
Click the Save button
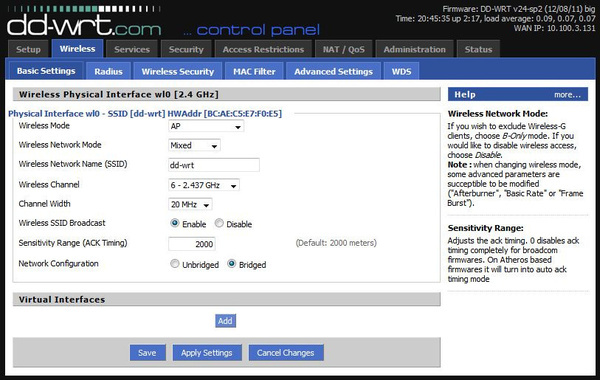pyautogui.click(x=147, y=353)
